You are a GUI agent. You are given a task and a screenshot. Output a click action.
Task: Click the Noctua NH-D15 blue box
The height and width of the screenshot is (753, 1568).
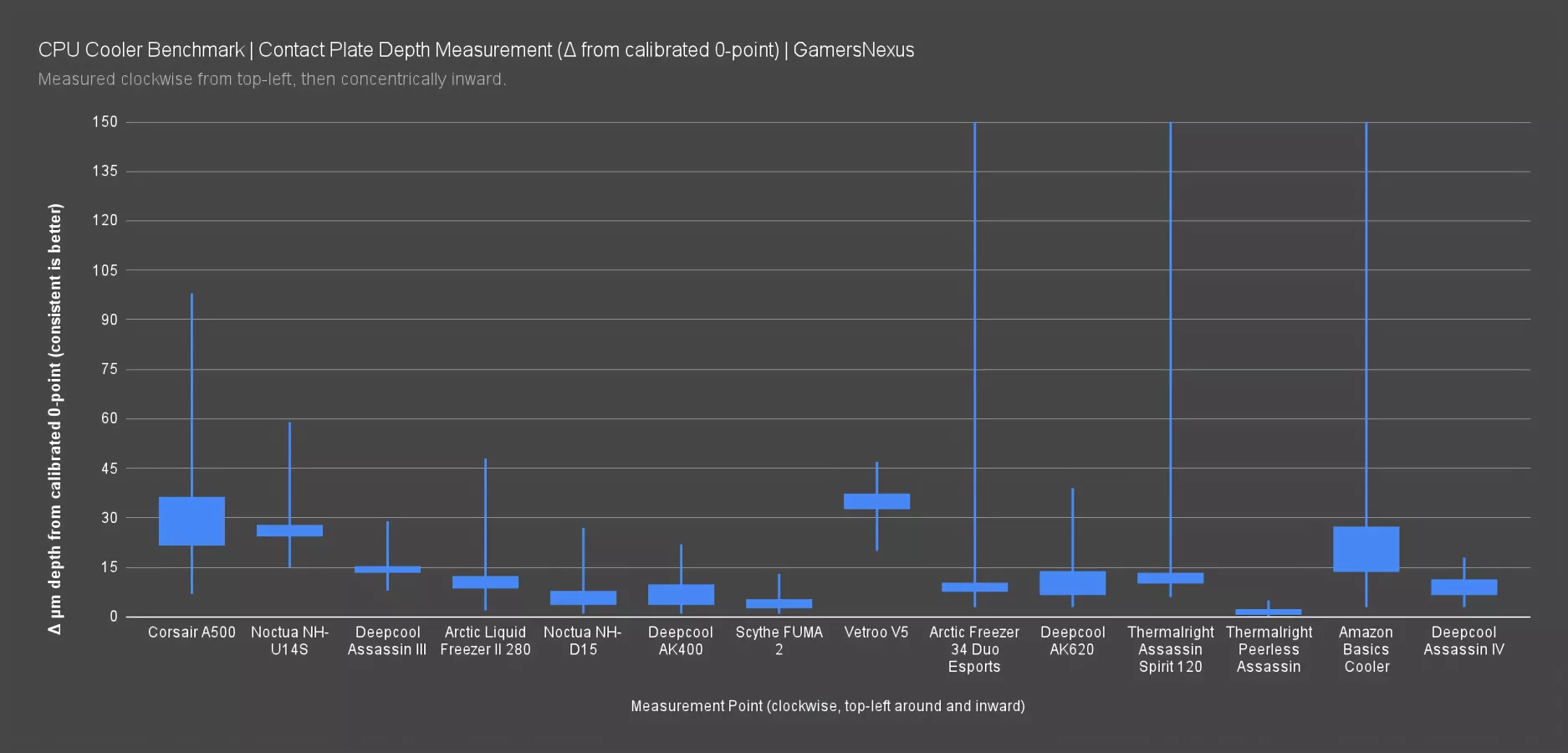(583, 597)
